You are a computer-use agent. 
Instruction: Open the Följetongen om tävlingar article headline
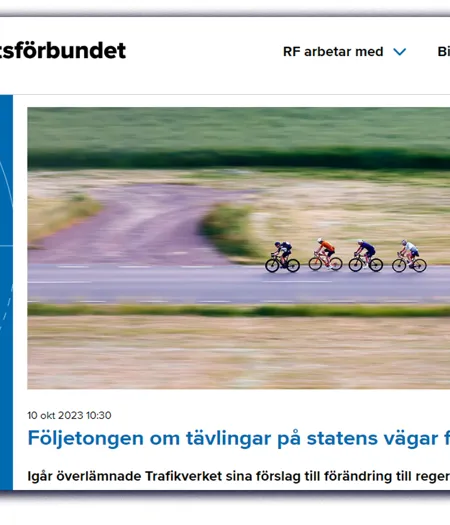(x=239, y=438)
